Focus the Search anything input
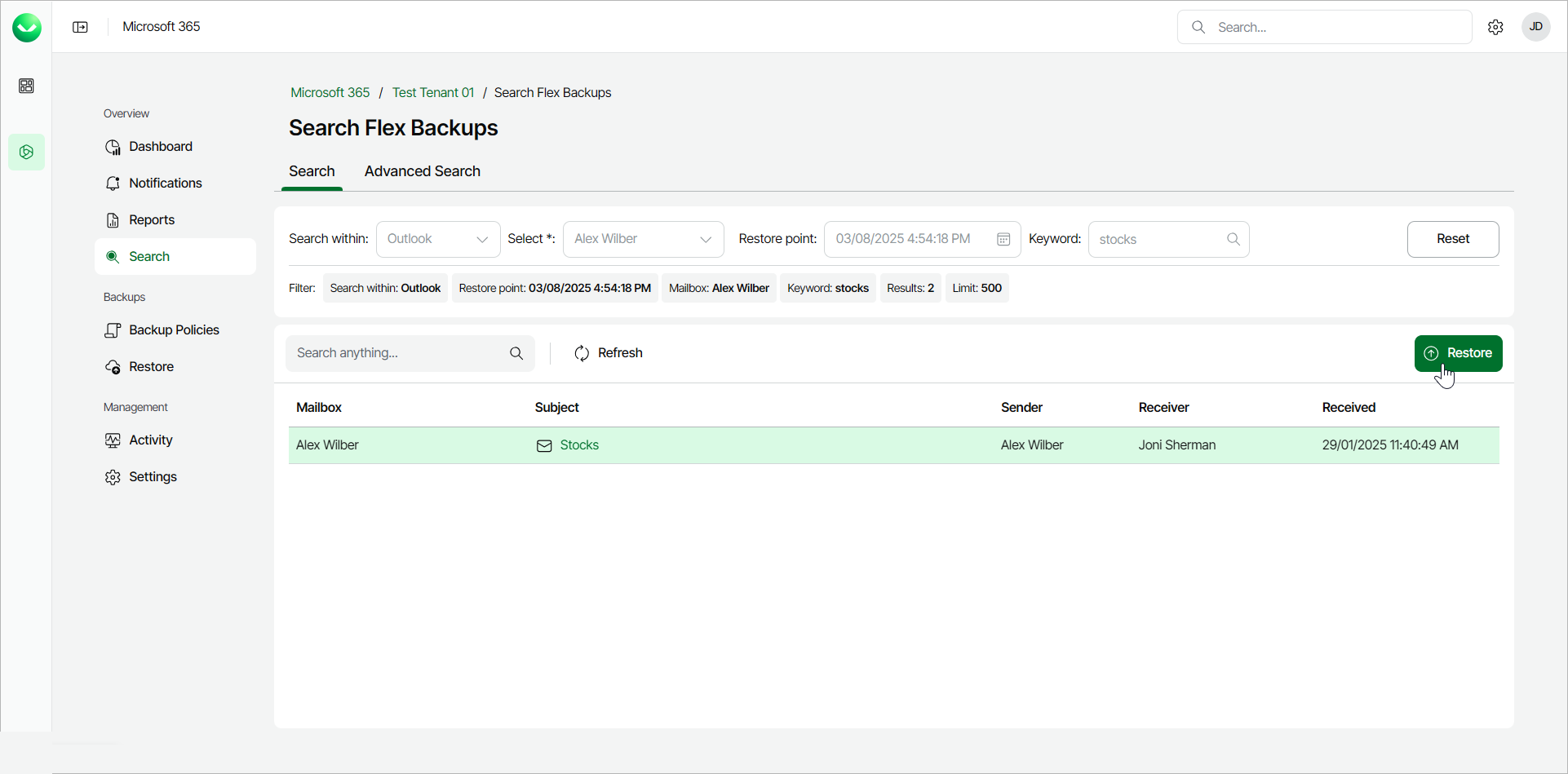 pos(410,353)
